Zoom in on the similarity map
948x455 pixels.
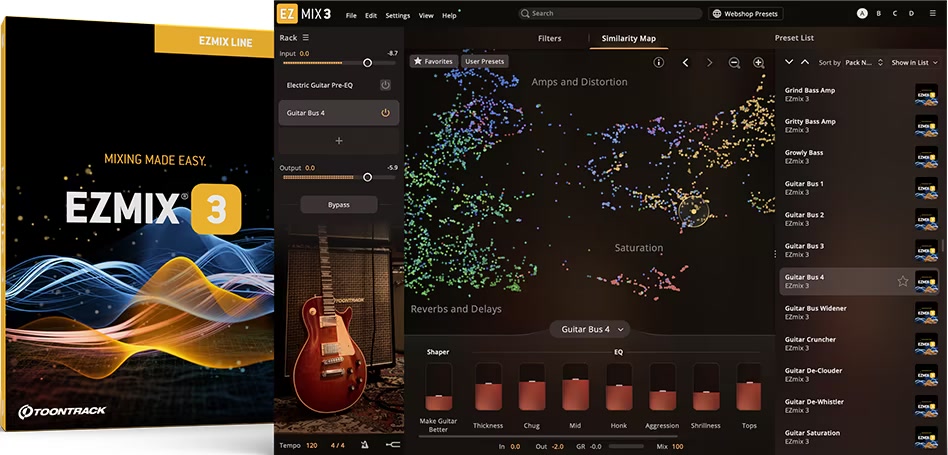pyautogui.click(x=758, y=63)
